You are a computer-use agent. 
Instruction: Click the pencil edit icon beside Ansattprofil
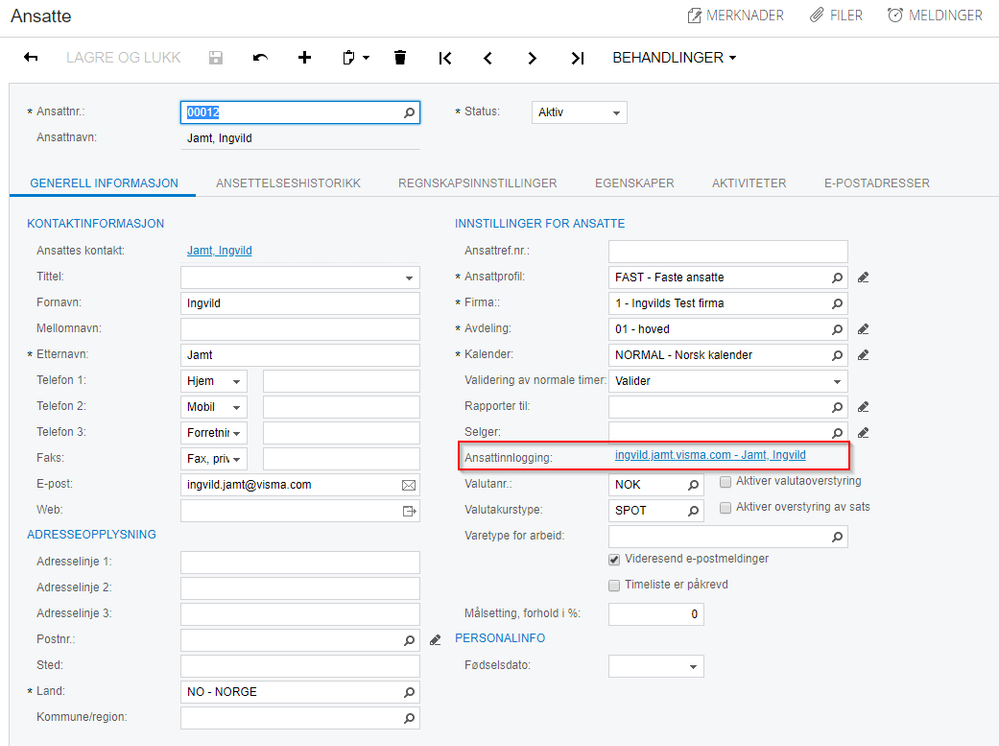click(863, 277)
